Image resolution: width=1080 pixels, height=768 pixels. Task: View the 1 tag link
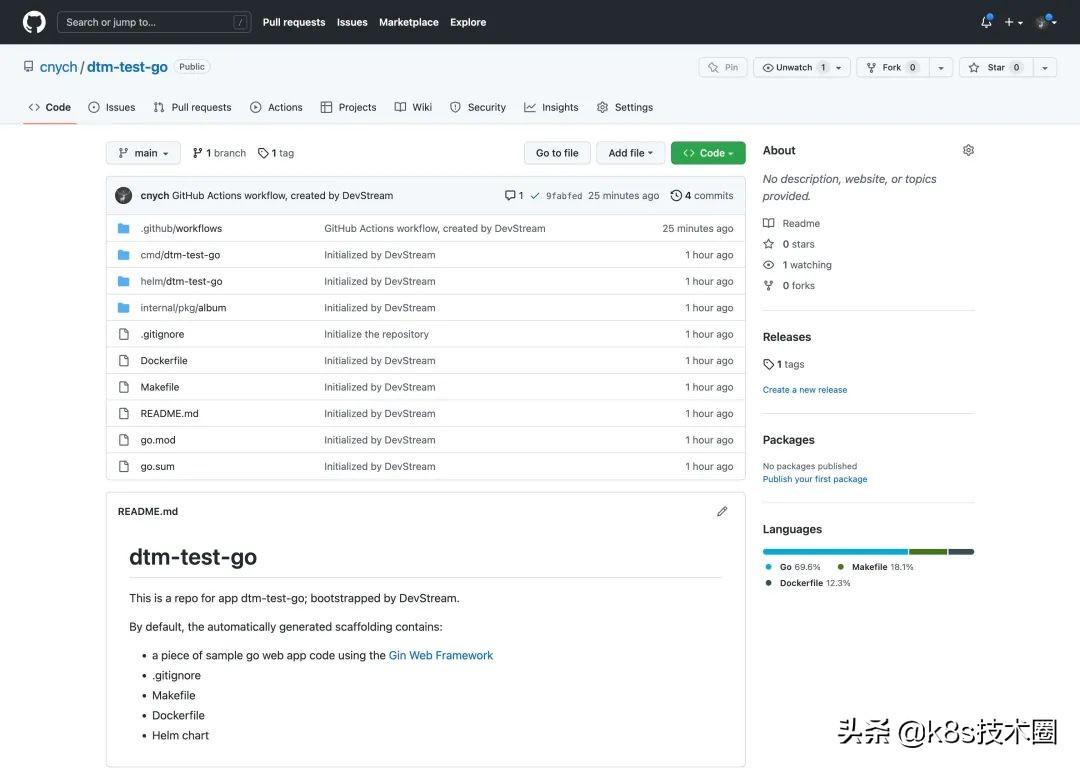[276, 153]
